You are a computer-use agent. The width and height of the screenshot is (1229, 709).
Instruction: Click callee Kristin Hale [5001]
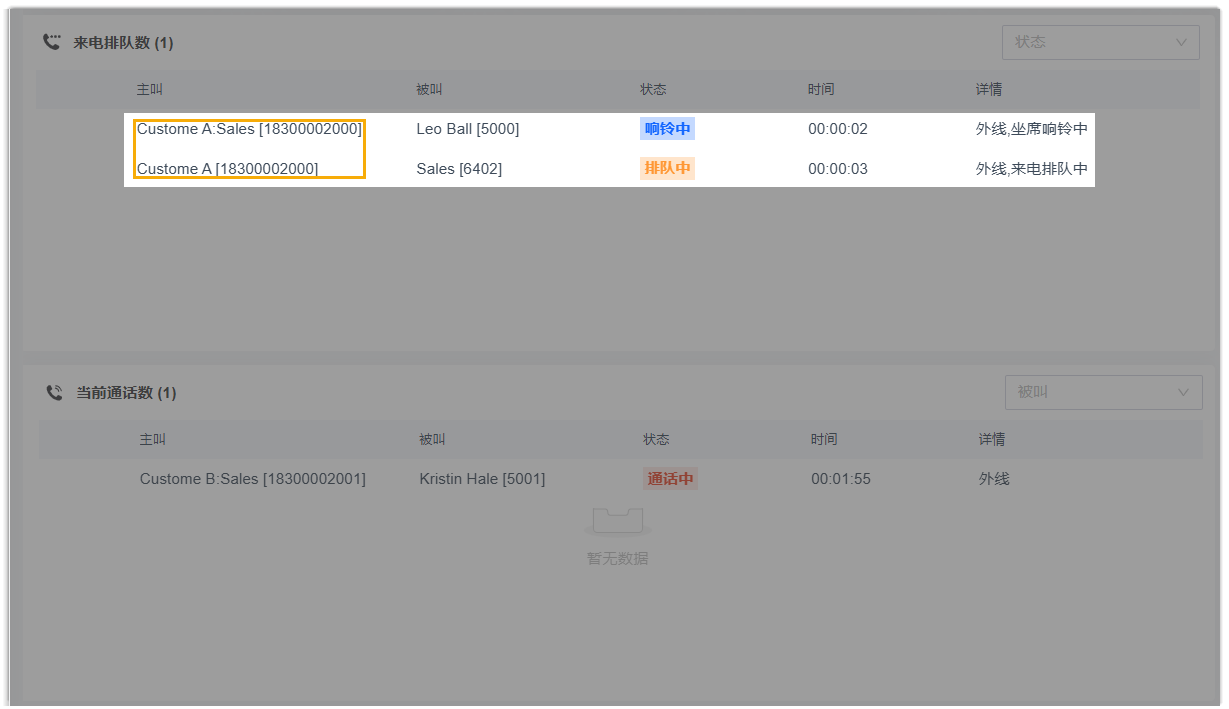[482, 479]
